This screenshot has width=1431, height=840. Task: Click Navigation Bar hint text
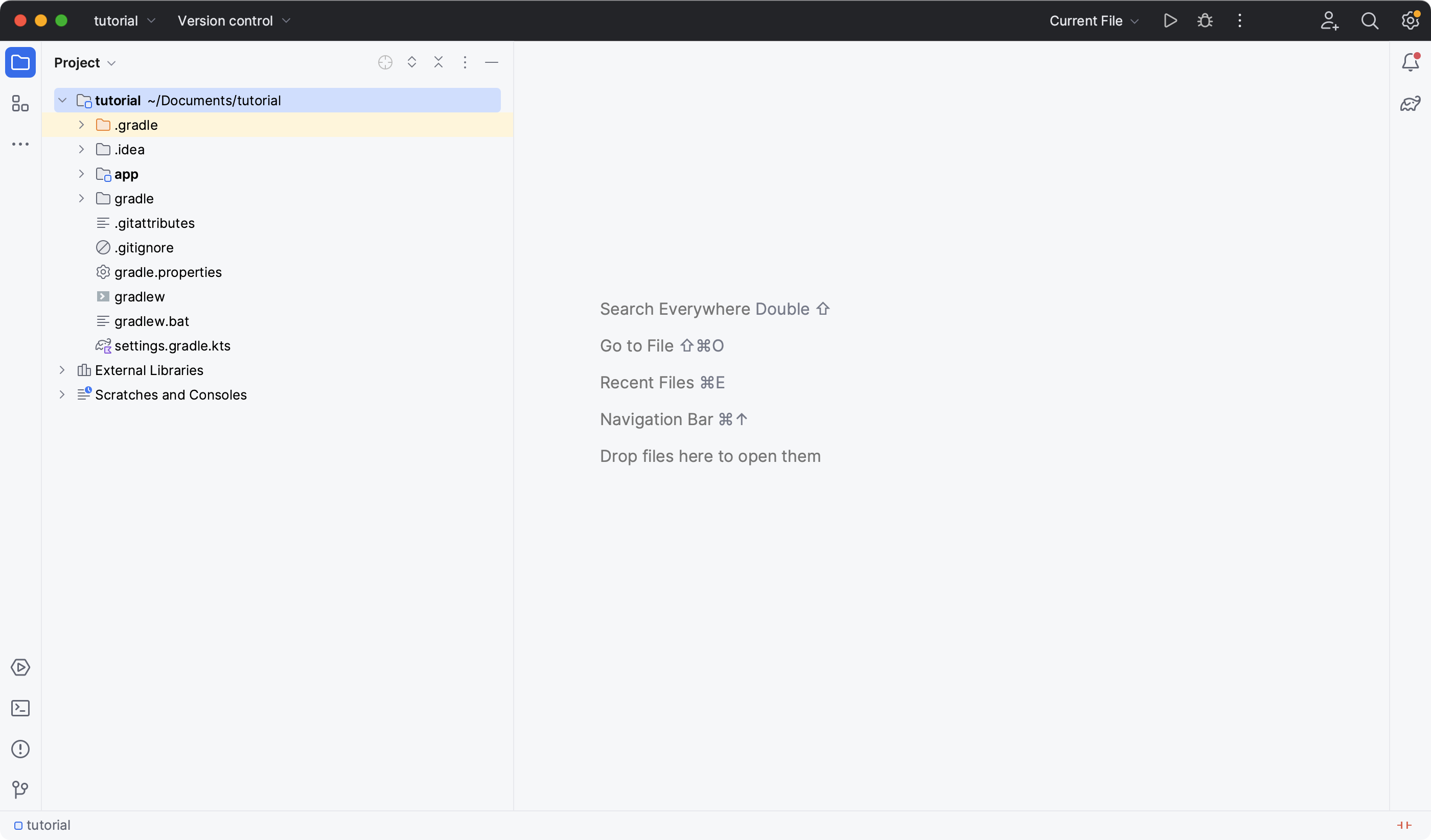[x=674, y=419]
